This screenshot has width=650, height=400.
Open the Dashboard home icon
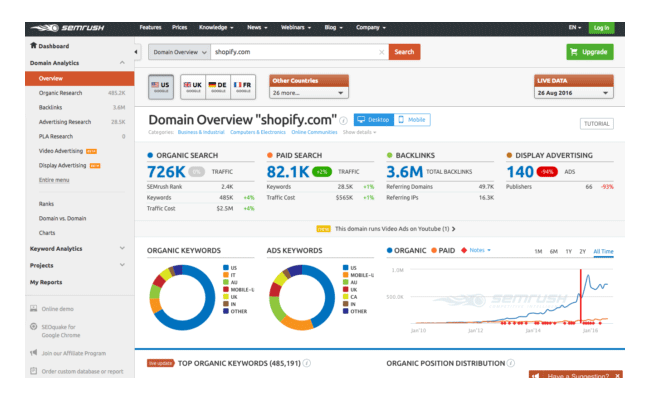tap(33, 46)
